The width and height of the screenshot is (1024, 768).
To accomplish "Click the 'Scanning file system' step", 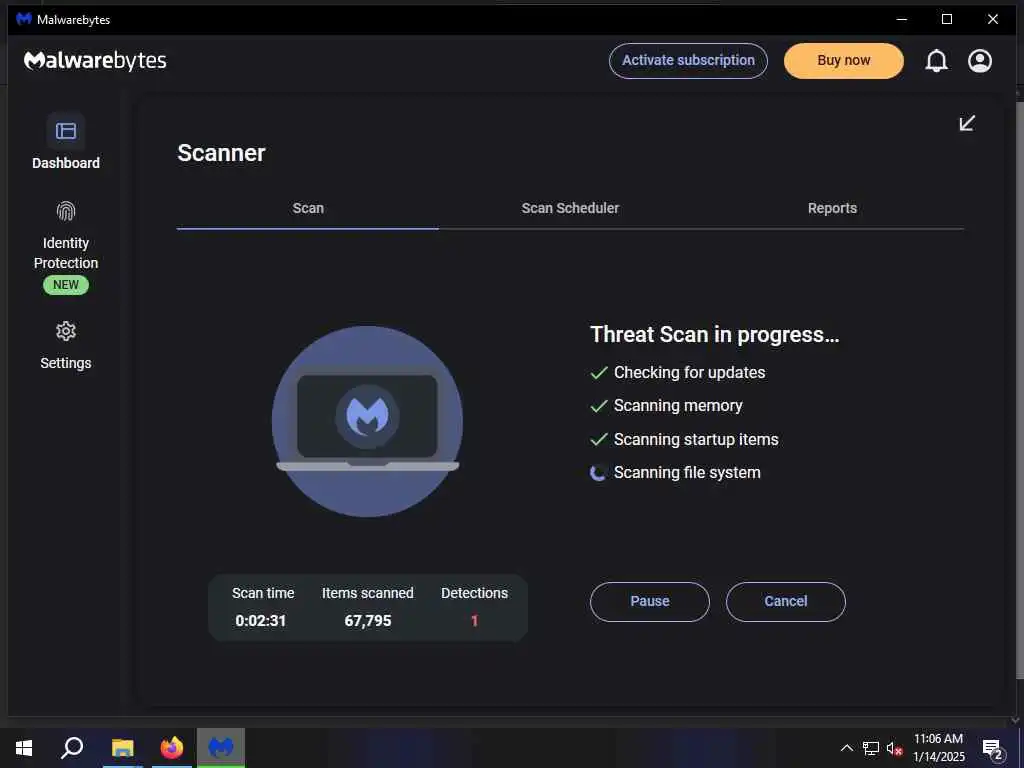I will coord(687,473).
